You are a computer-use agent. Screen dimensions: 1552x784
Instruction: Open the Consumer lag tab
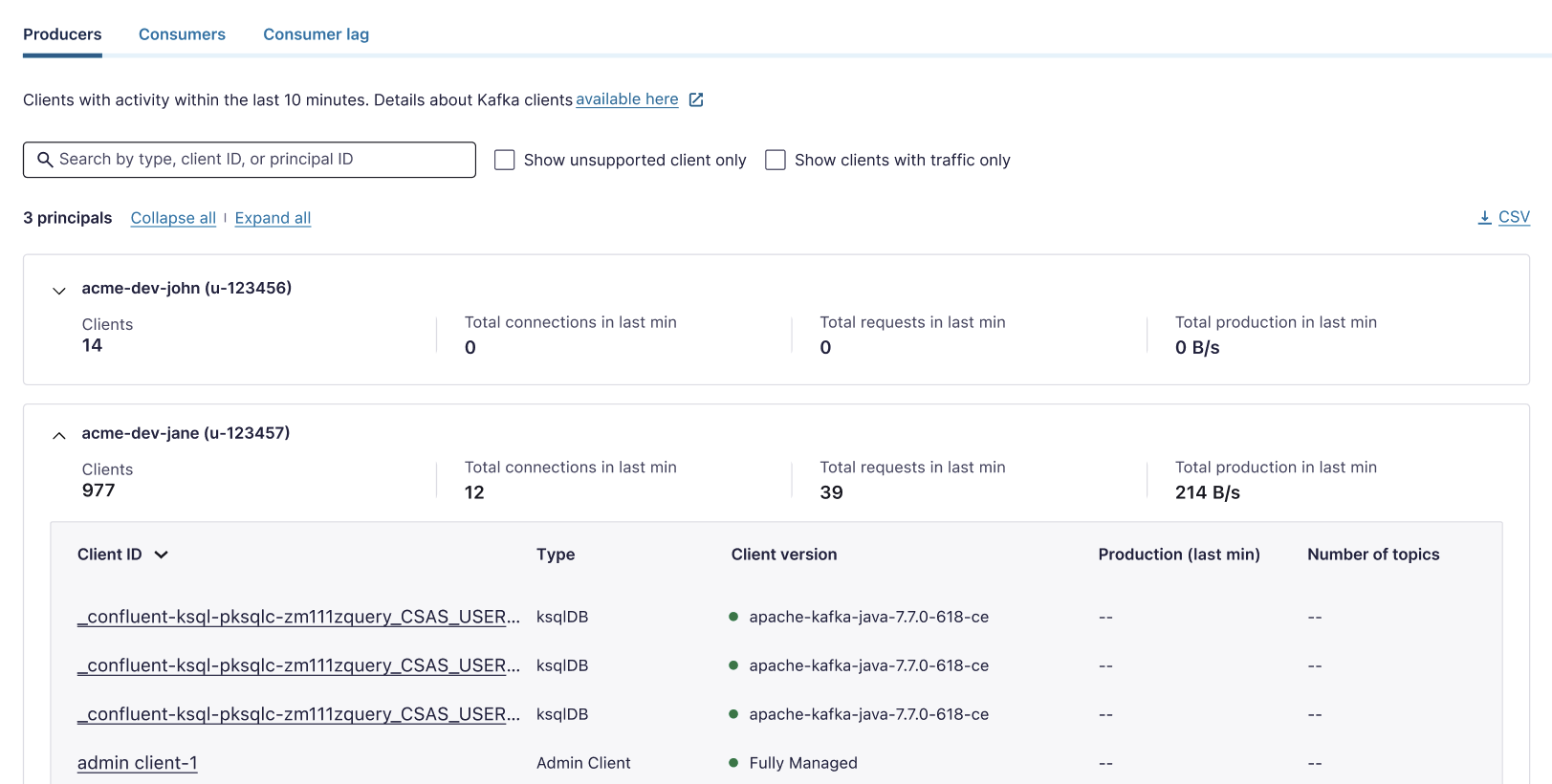[x=316, y=34]
